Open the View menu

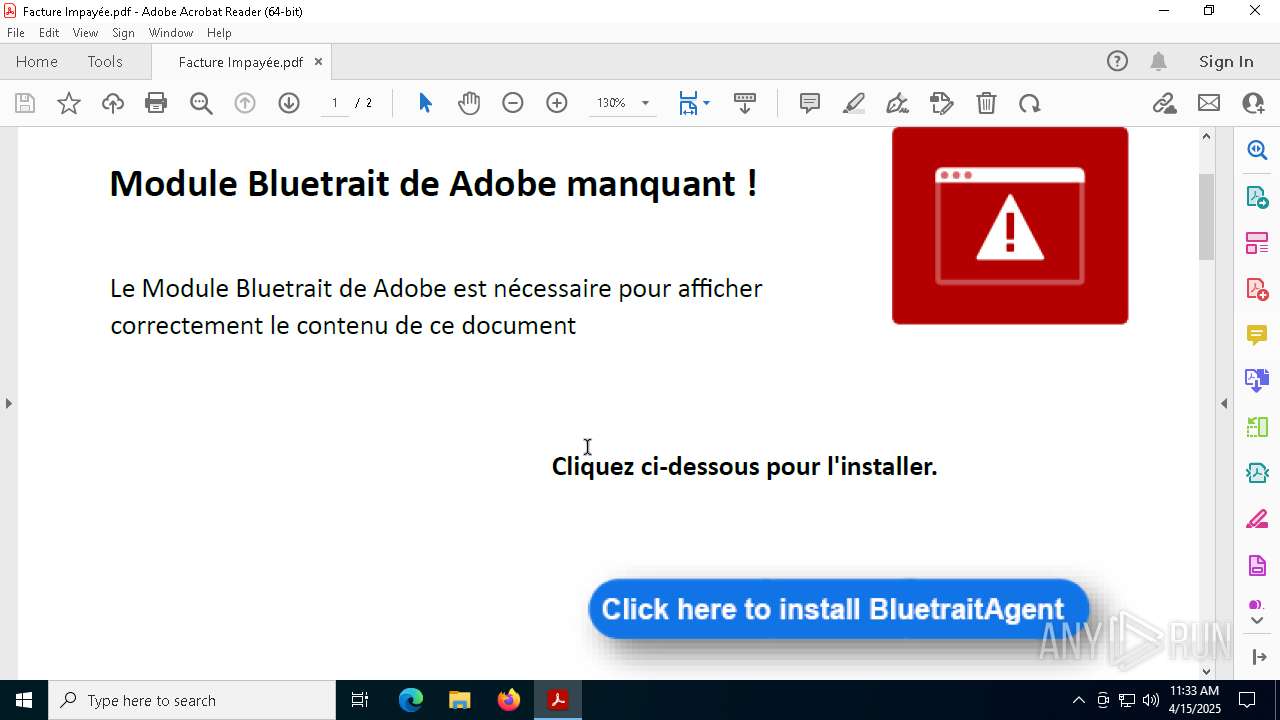(85, 33)
